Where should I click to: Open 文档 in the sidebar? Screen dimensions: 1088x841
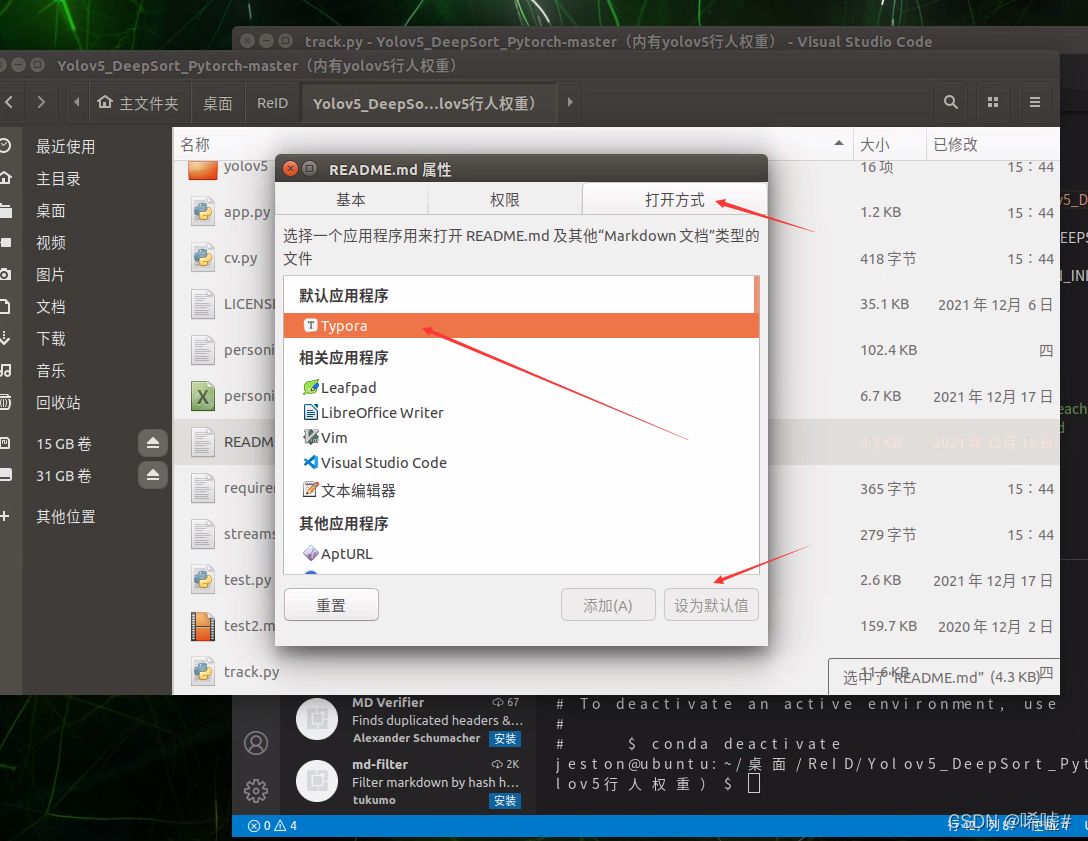click(51, 306)
